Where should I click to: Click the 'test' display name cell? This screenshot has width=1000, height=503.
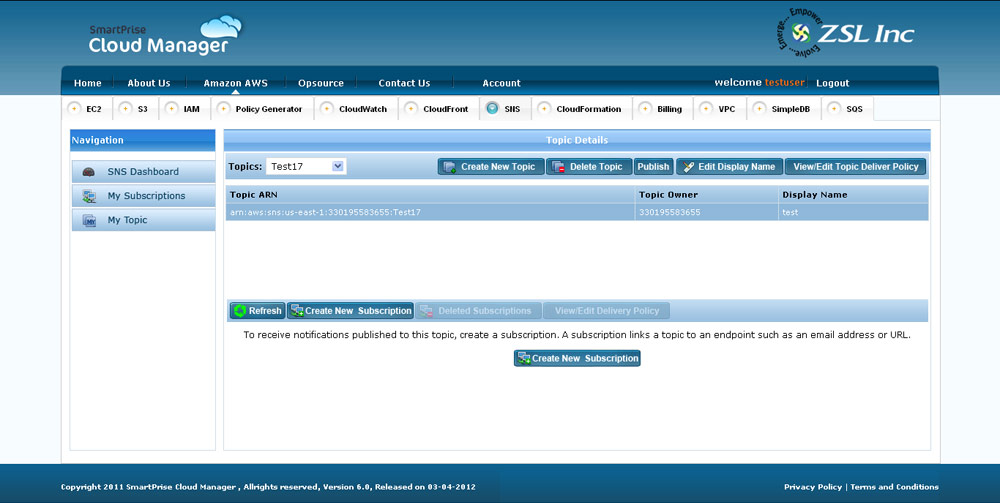coord(853,212)
